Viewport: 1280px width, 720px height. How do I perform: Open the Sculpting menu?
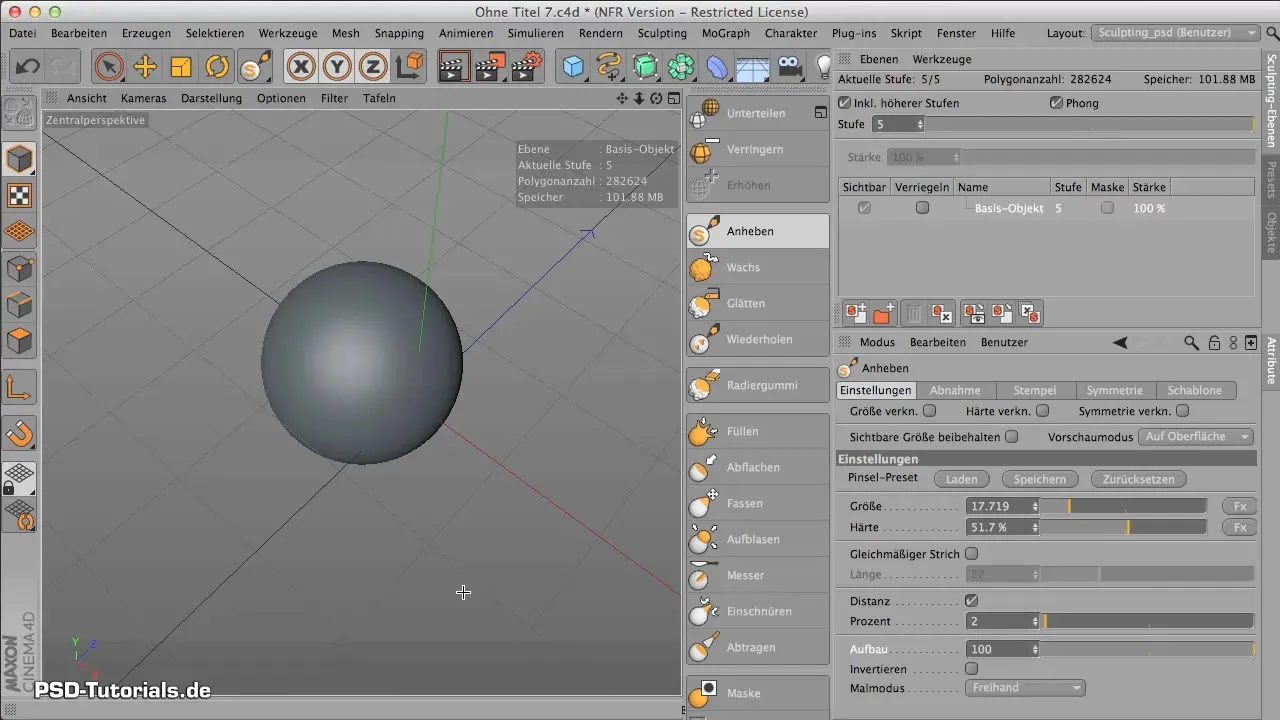661,33
